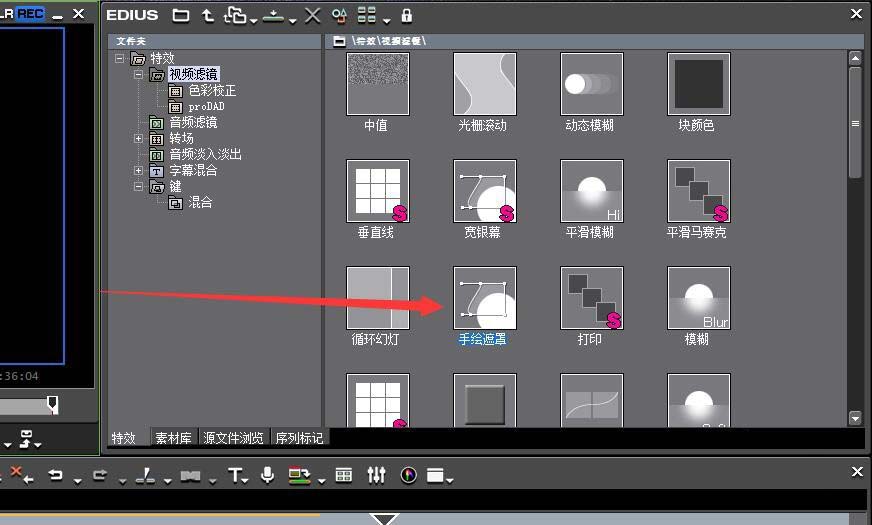
Task: Open the view mode dropdown arrow
Action: coord(386,18)
